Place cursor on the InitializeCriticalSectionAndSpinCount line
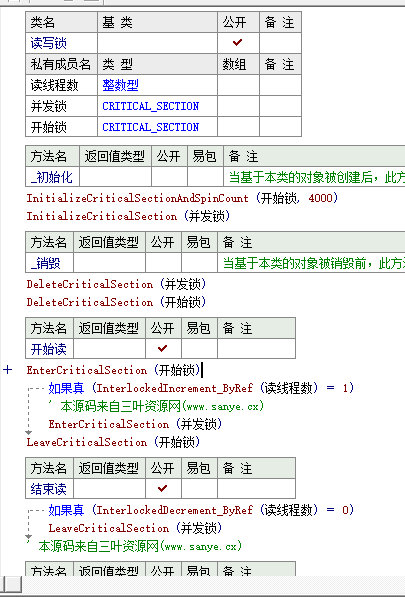This screenshot has width=405, height=597. pyautogui.click(x=182, y=198)
